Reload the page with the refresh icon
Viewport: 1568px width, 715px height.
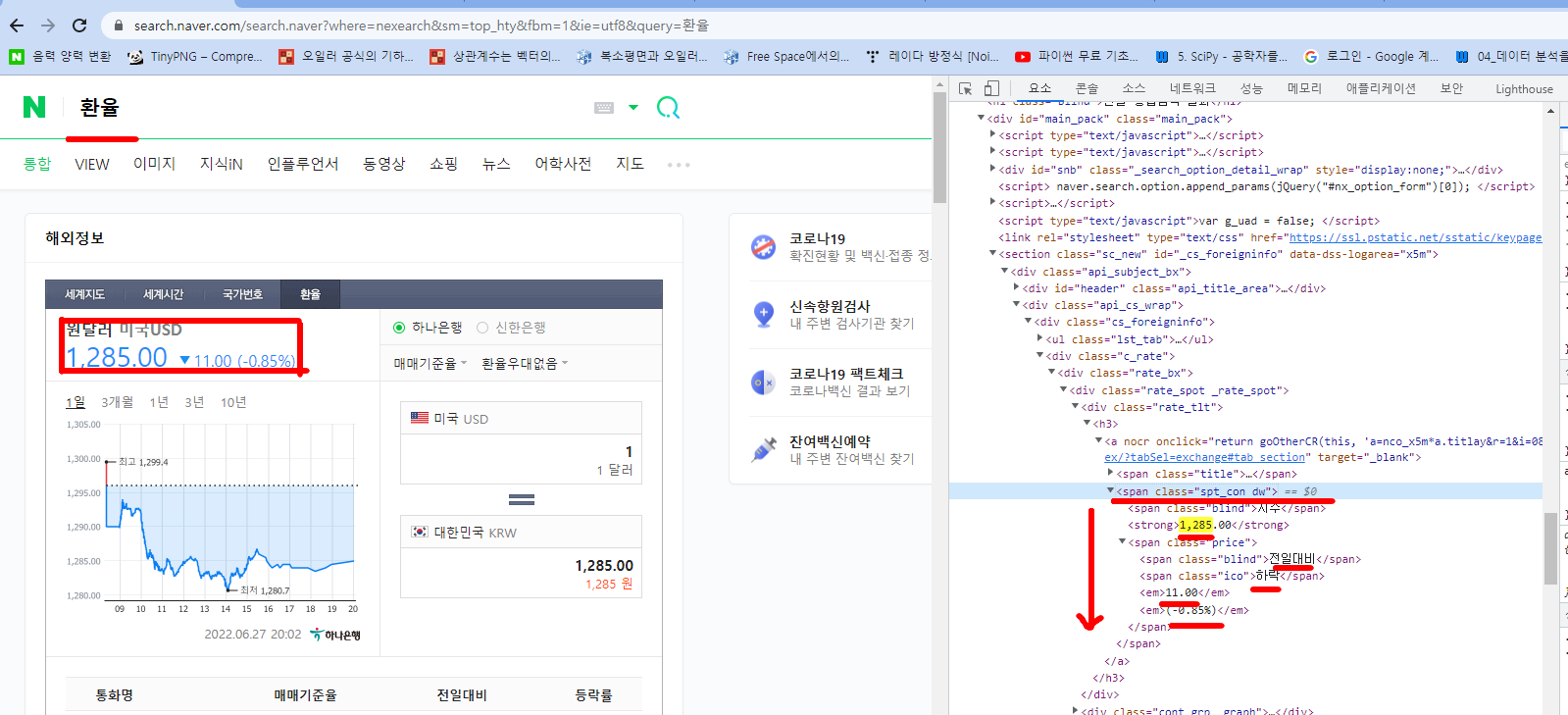[x=79, y=26]
